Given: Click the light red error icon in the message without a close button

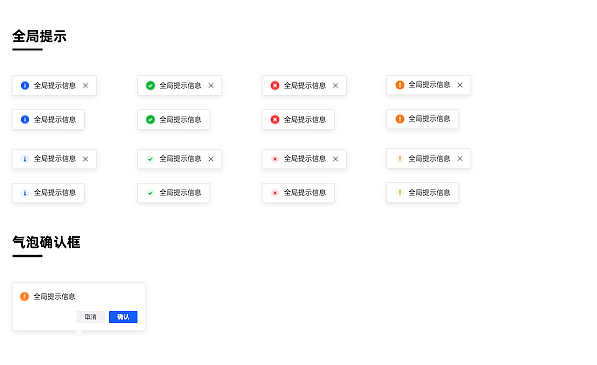Looking at the screenshot, I should 275,193.
